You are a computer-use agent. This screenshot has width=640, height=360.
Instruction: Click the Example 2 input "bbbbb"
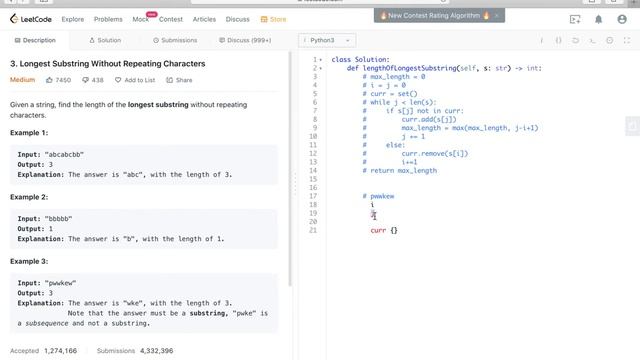click(58, 219)
